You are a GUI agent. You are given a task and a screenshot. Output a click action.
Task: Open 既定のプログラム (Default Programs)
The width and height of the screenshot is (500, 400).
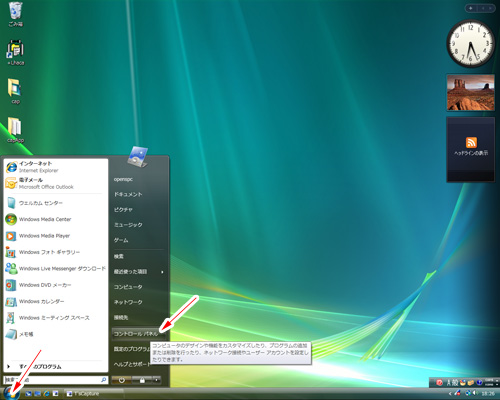131,349
